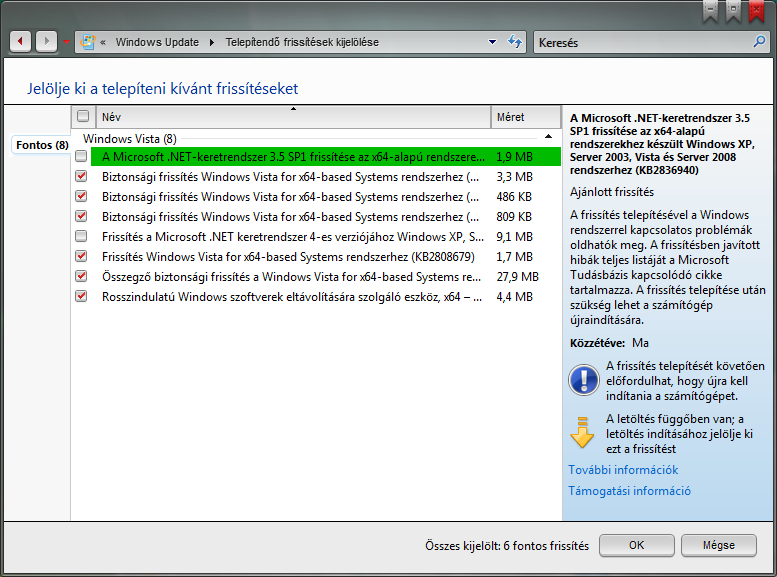The height and width of the screenshot is (577, 777).
Task: Select the Fontos (8) tab
Action: click(42, 145)
